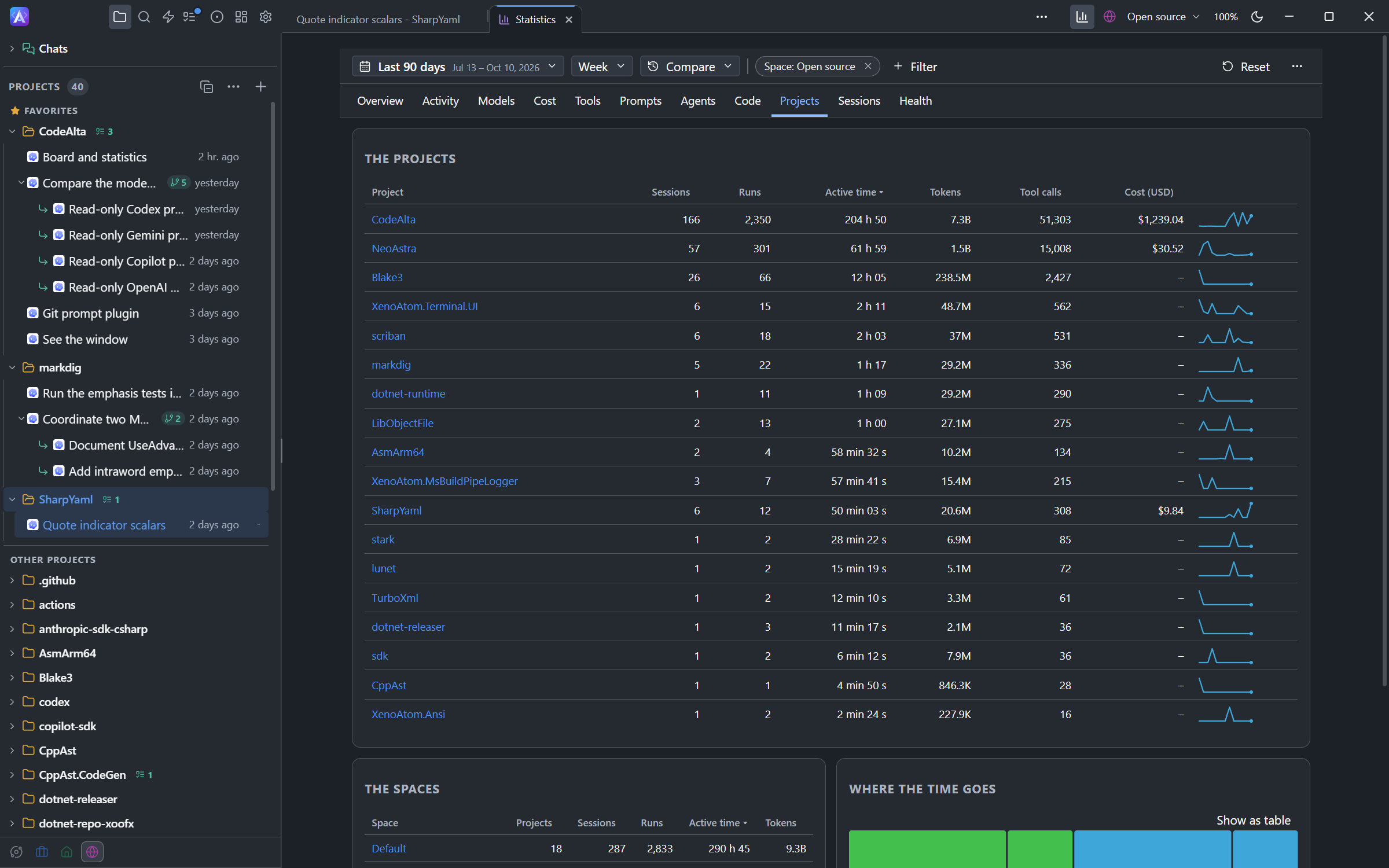Screen dimensions: 1389x868
Task: Expand the Chats section
Action: [12, 49]
